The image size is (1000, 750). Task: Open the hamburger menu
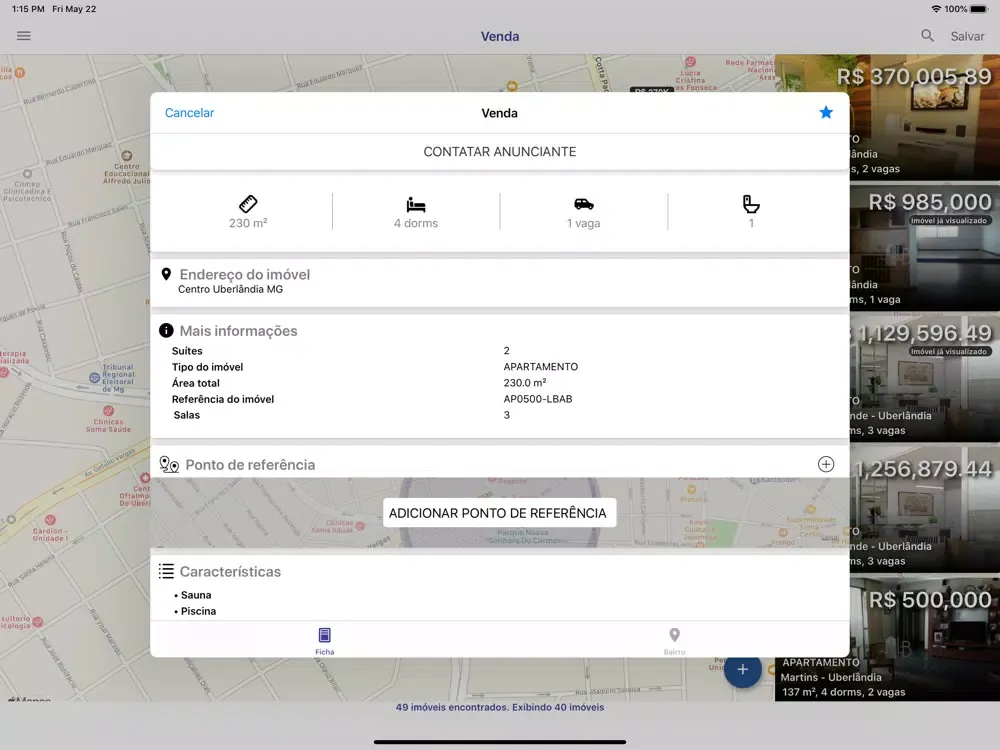24,36
